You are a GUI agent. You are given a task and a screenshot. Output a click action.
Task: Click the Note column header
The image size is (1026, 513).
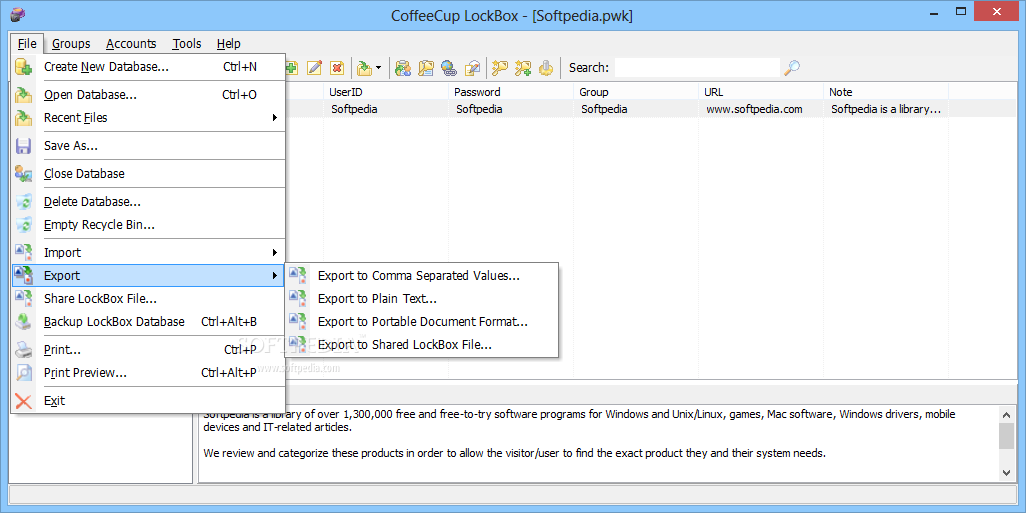886,92
